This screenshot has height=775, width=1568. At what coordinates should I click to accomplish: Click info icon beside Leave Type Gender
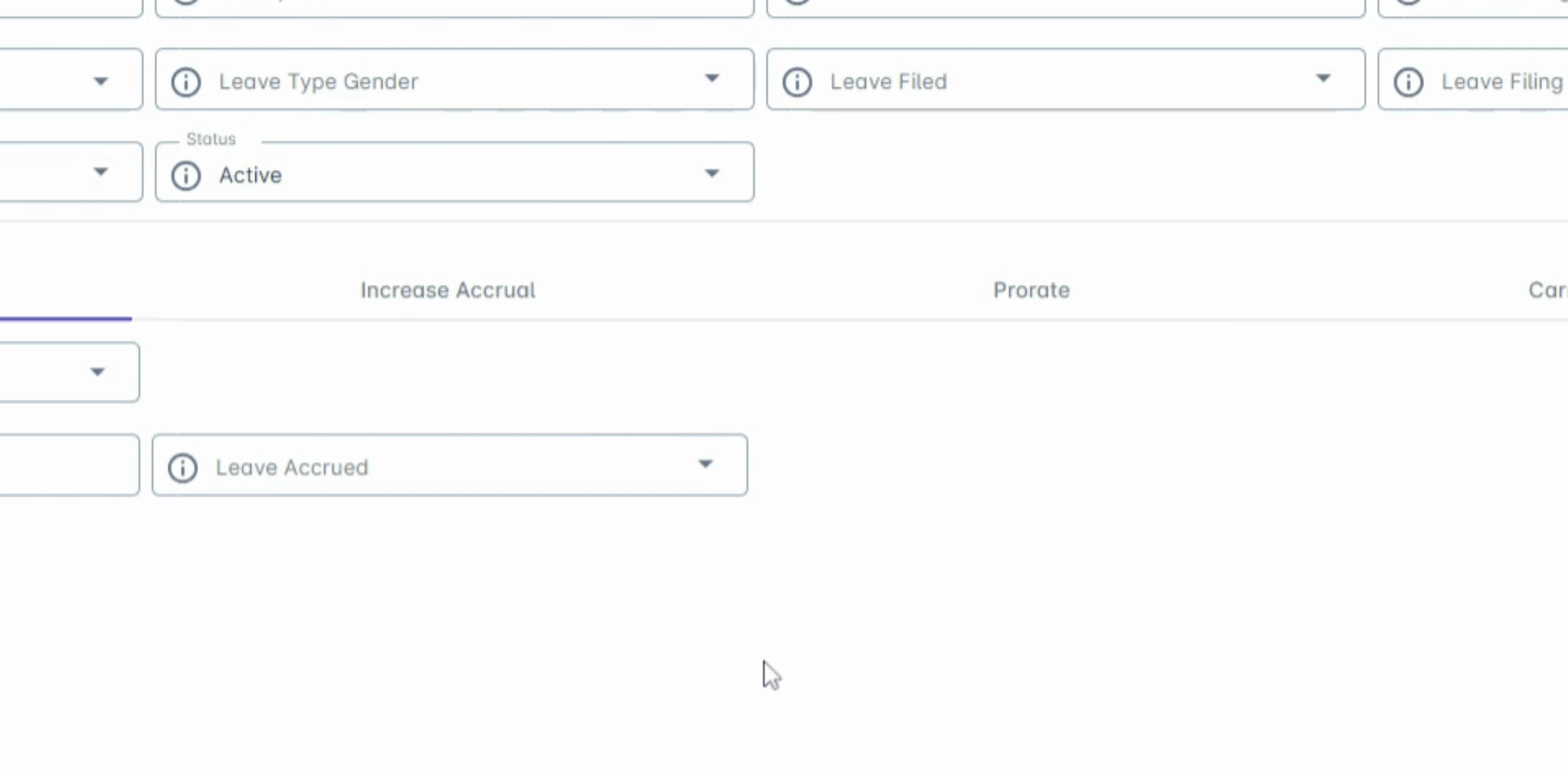click(x=186, y=82)
